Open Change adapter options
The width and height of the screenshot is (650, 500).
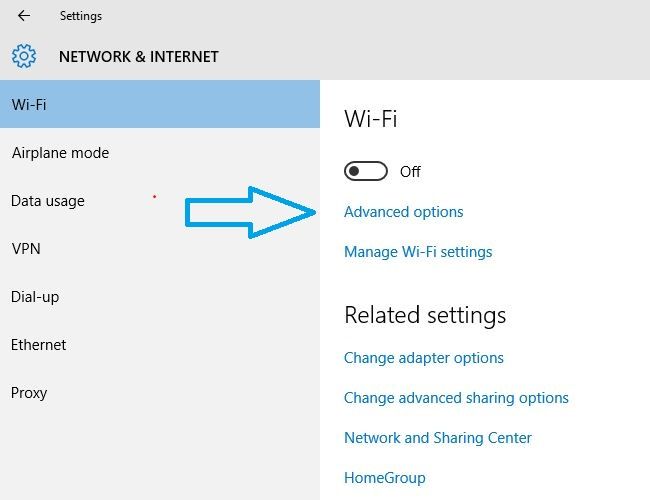(423, 358)
